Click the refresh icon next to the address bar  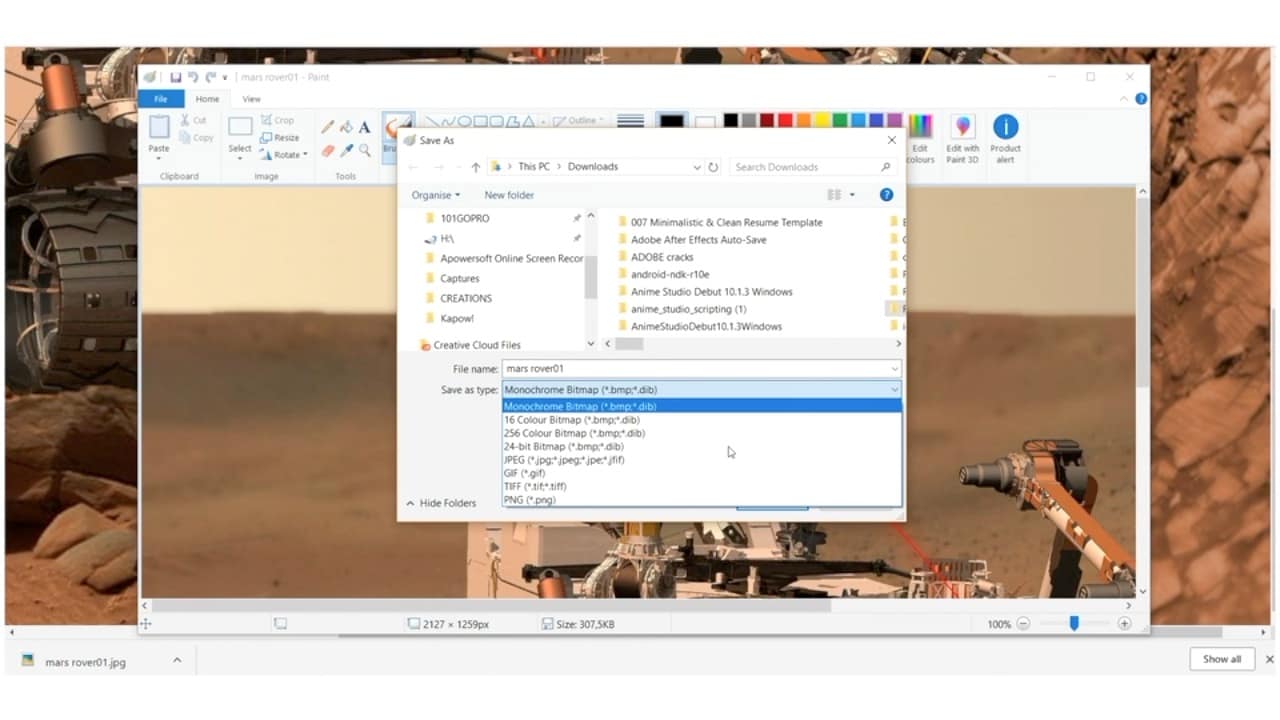point(710,166)
